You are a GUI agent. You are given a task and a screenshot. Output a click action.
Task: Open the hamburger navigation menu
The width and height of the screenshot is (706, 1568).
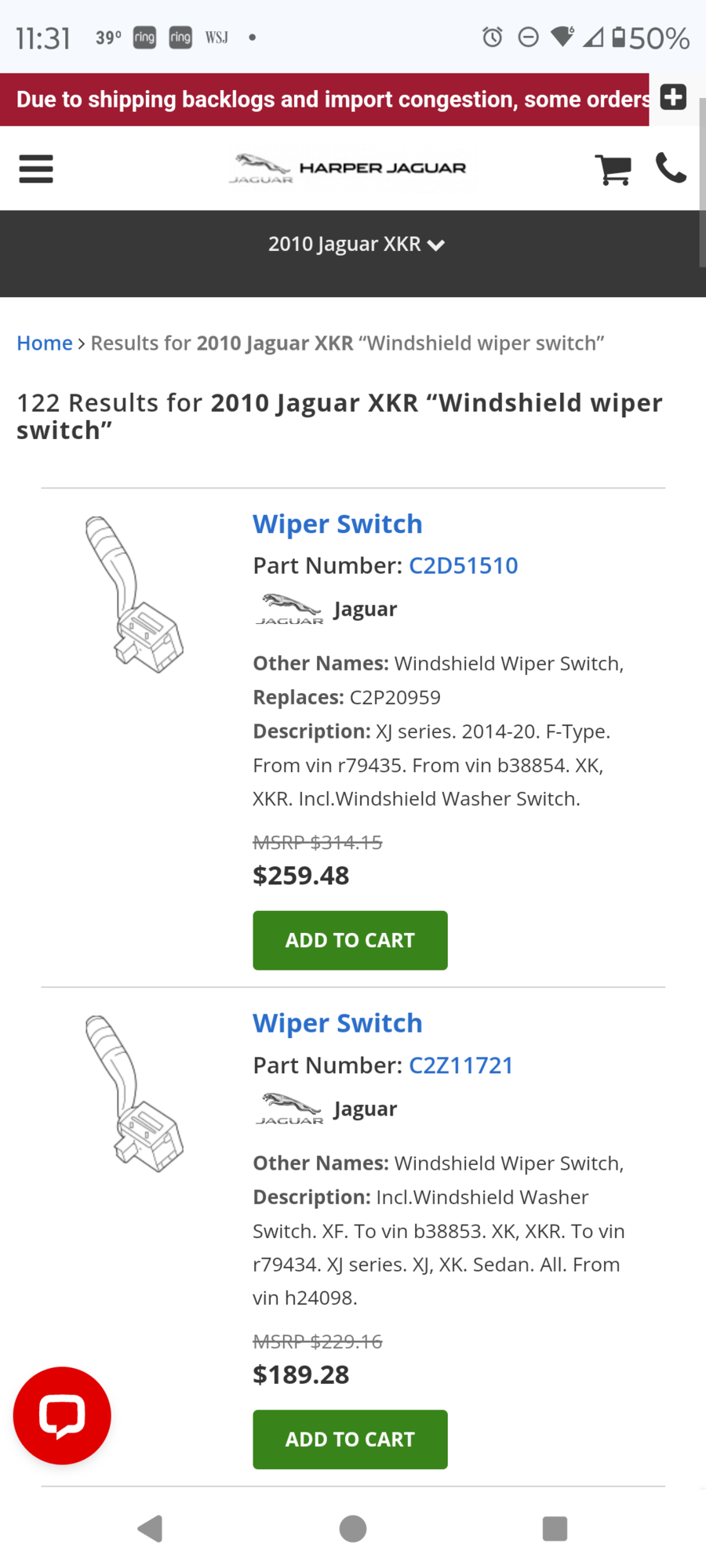click(x=36, y=169)
